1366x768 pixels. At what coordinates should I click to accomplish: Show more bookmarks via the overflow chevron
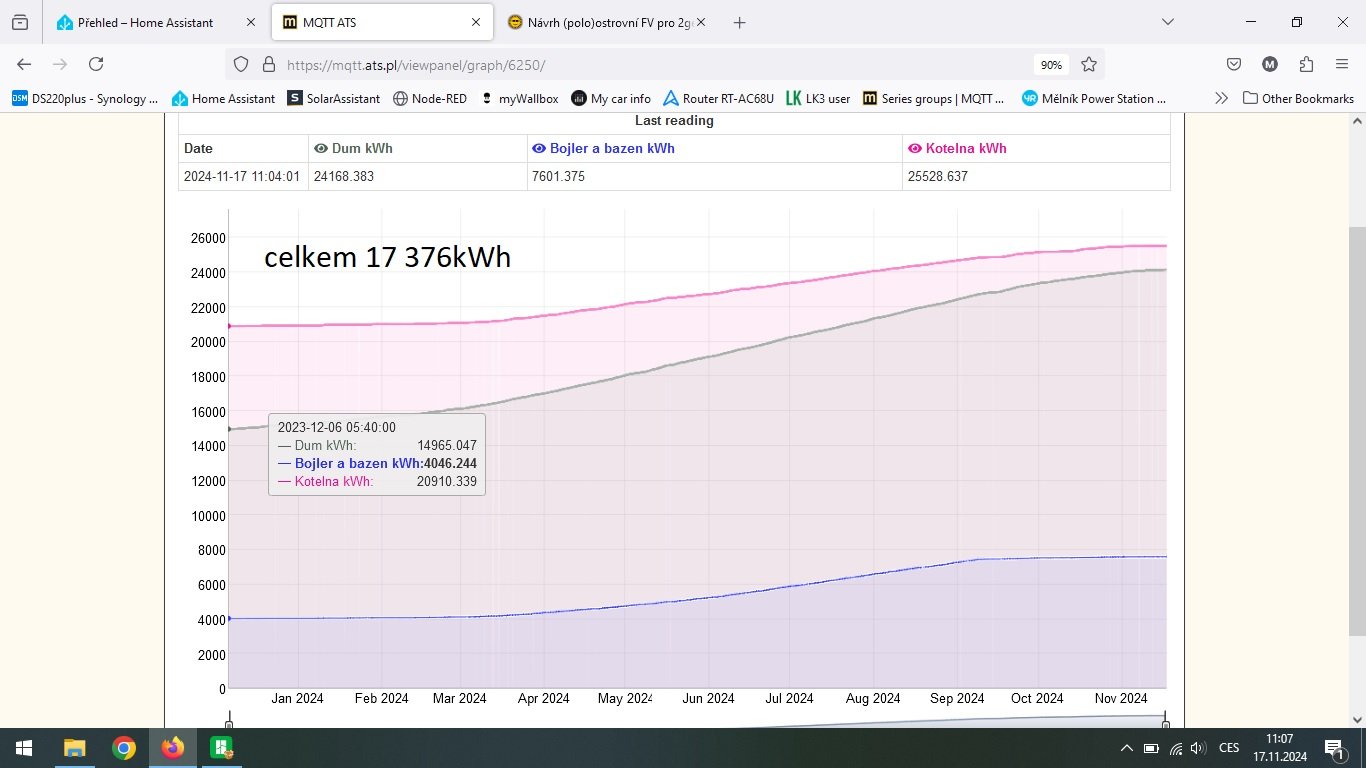tap(1221, 98)
